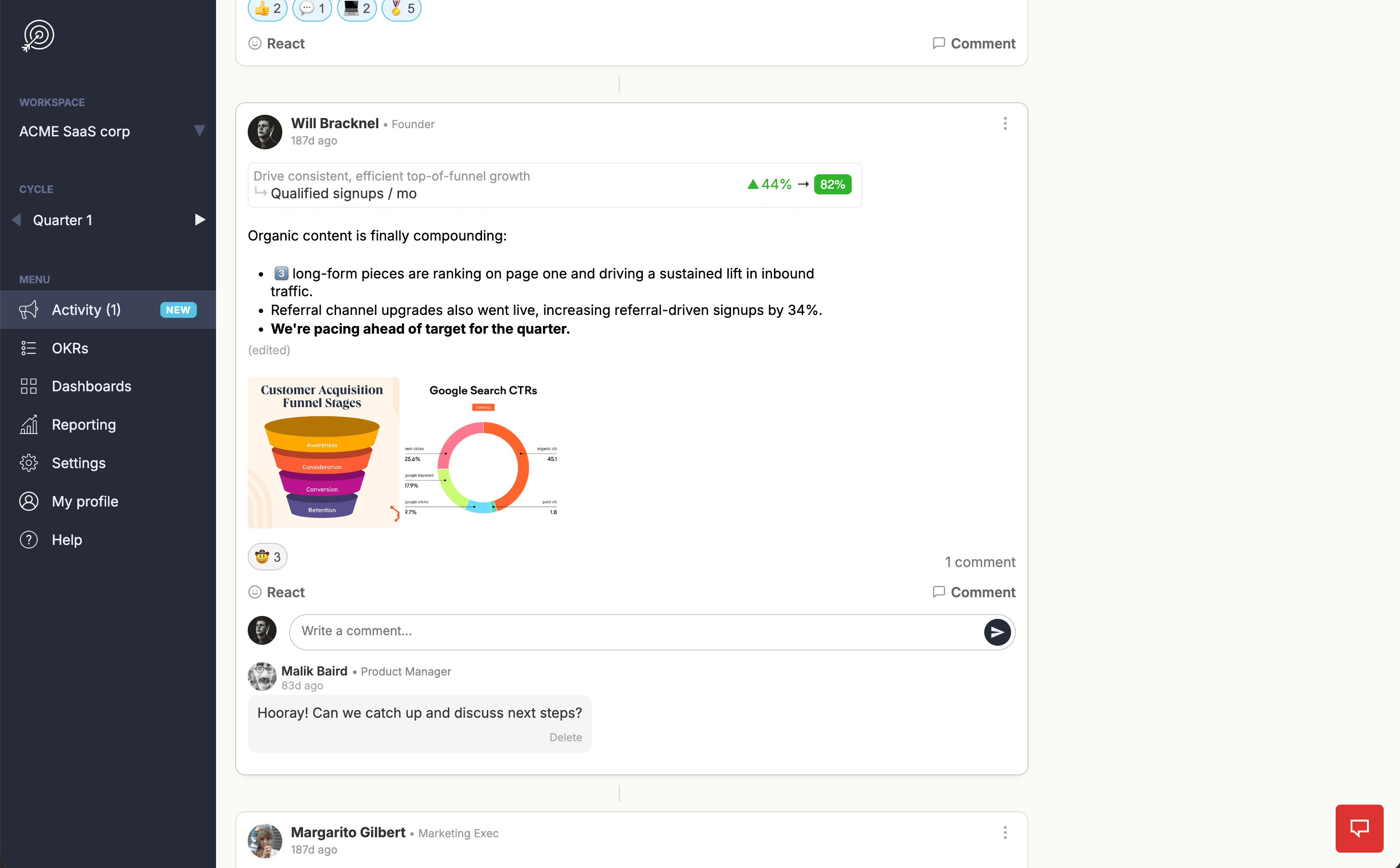Click the Settings gear icon
This screenshot has height=868, width=1400.
coord(29,463)
